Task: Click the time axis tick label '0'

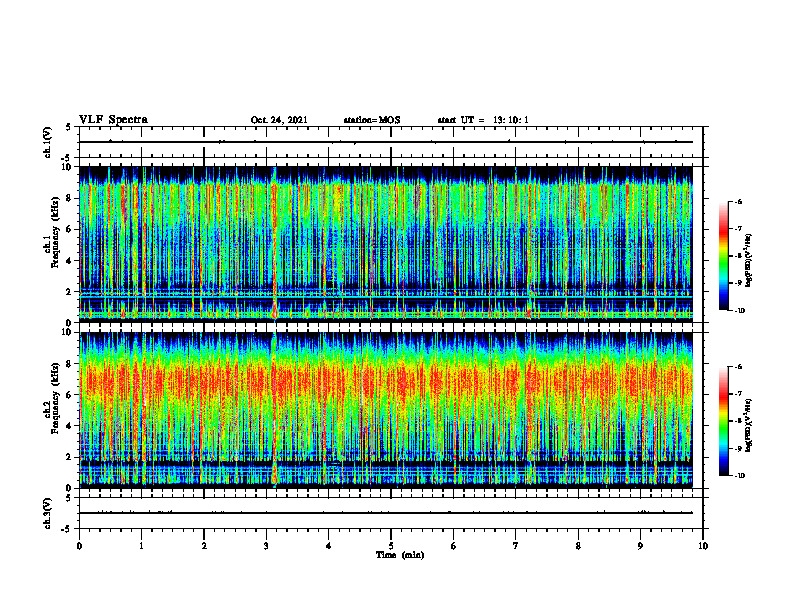Action: (79, 546)
